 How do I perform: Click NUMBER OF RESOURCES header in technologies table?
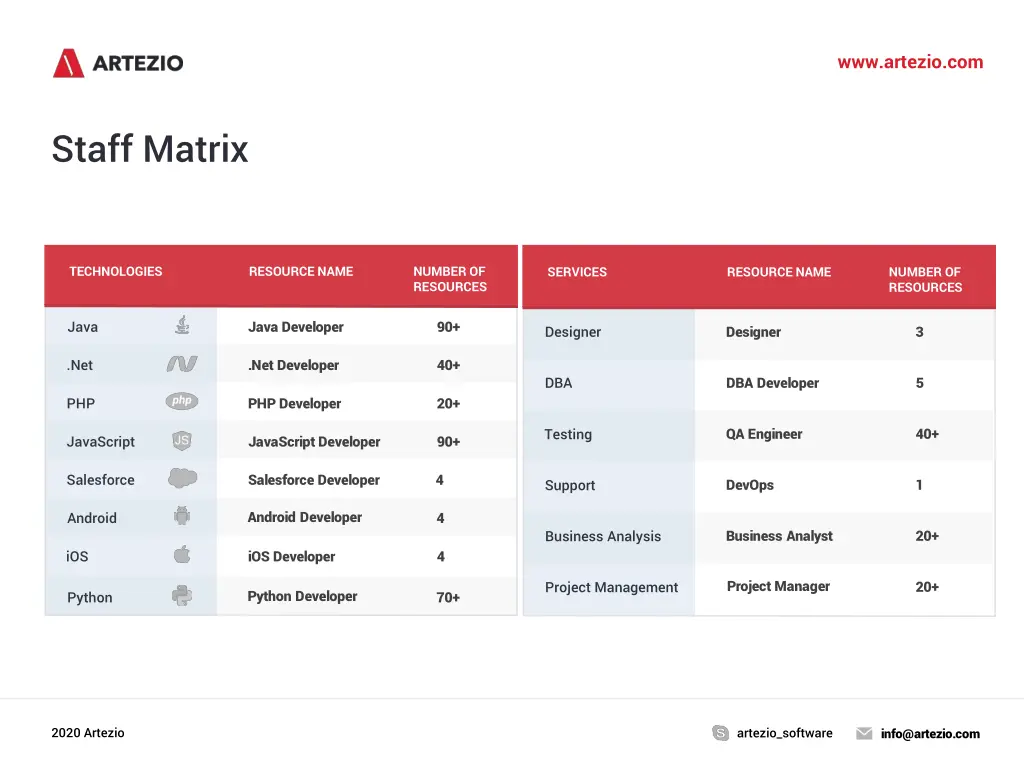coord(450,279)
